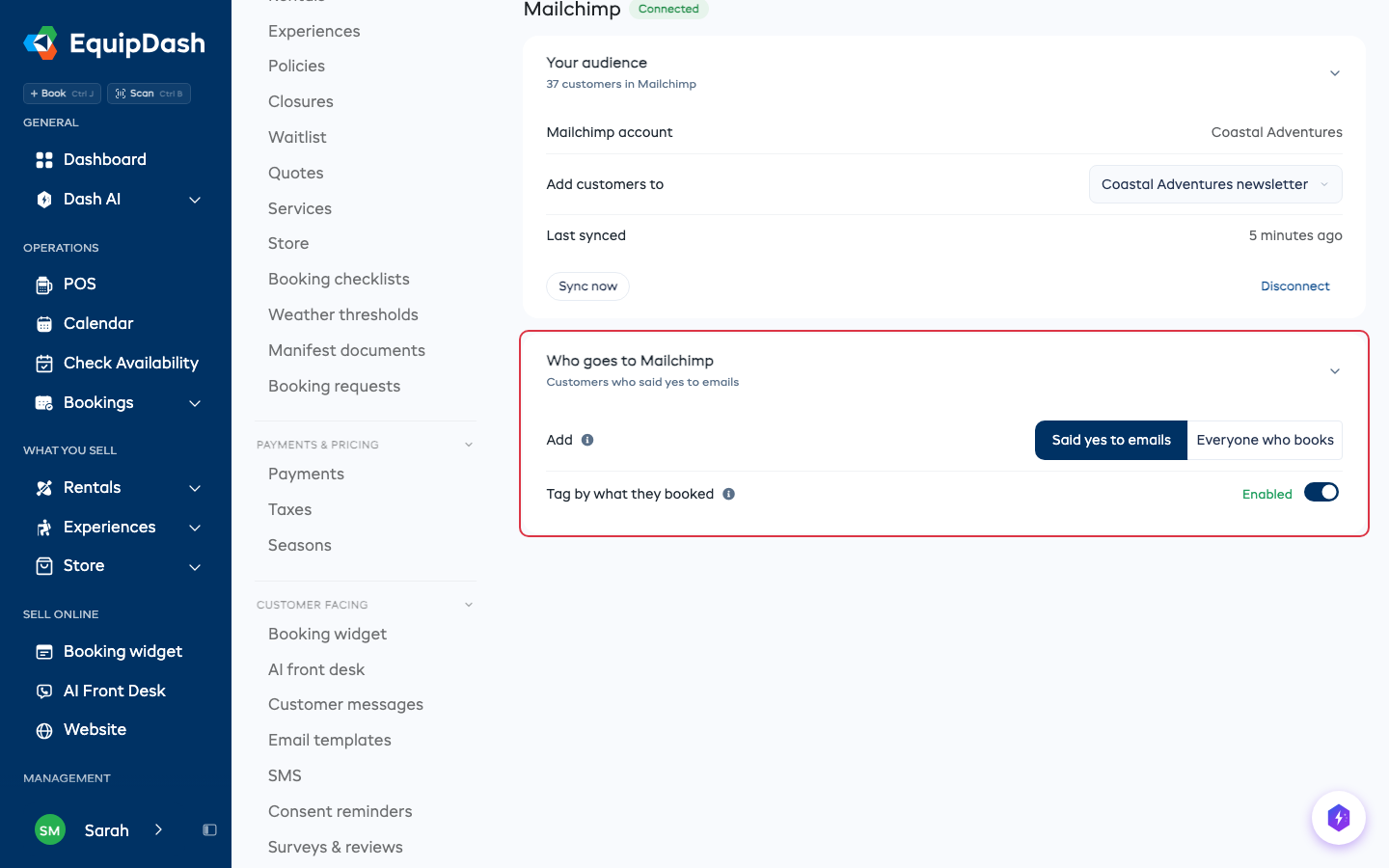
Task: Click the Sync now button
Action: (587, 286)
